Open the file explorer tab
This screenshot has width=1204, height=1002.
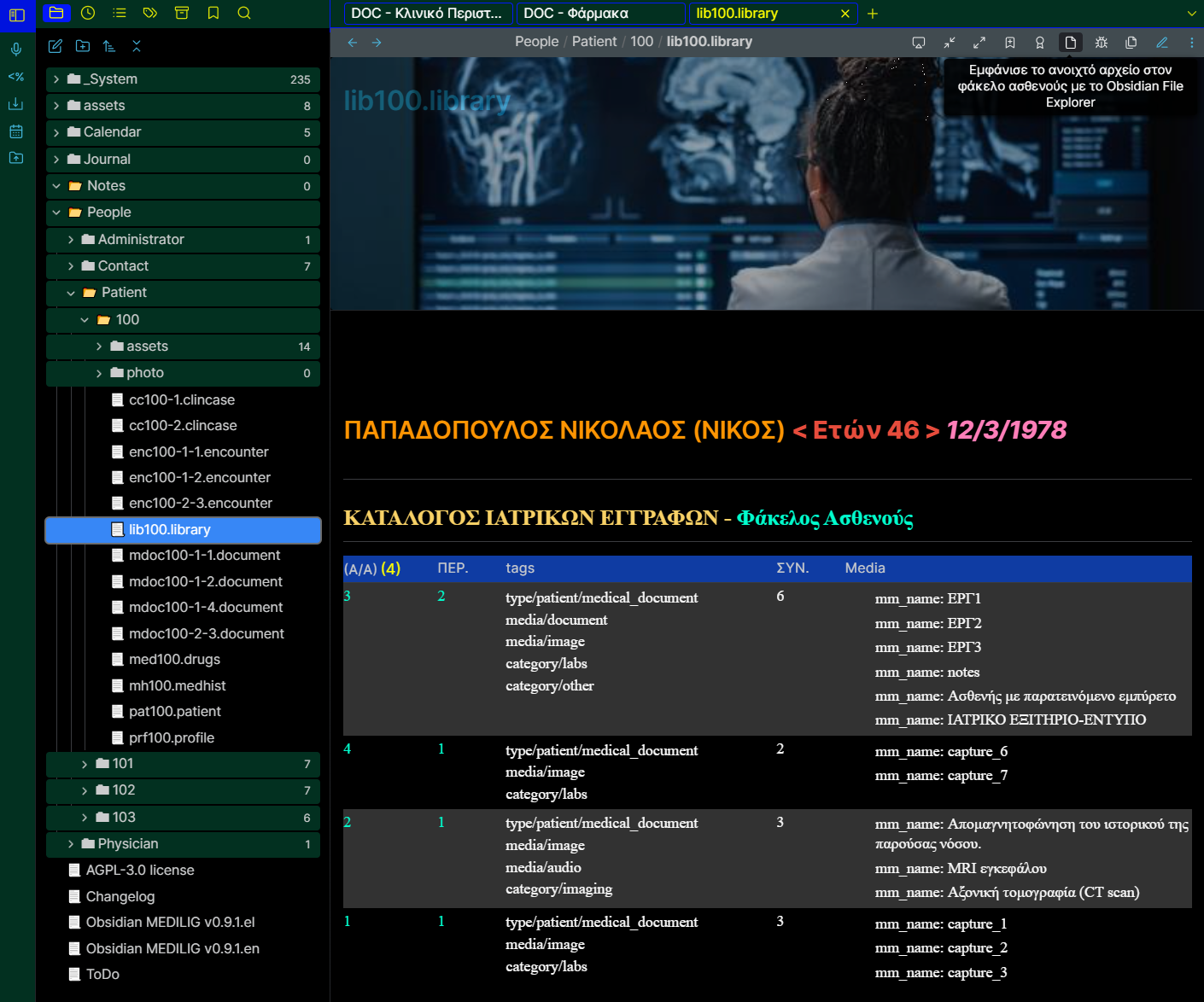[56, 13]
